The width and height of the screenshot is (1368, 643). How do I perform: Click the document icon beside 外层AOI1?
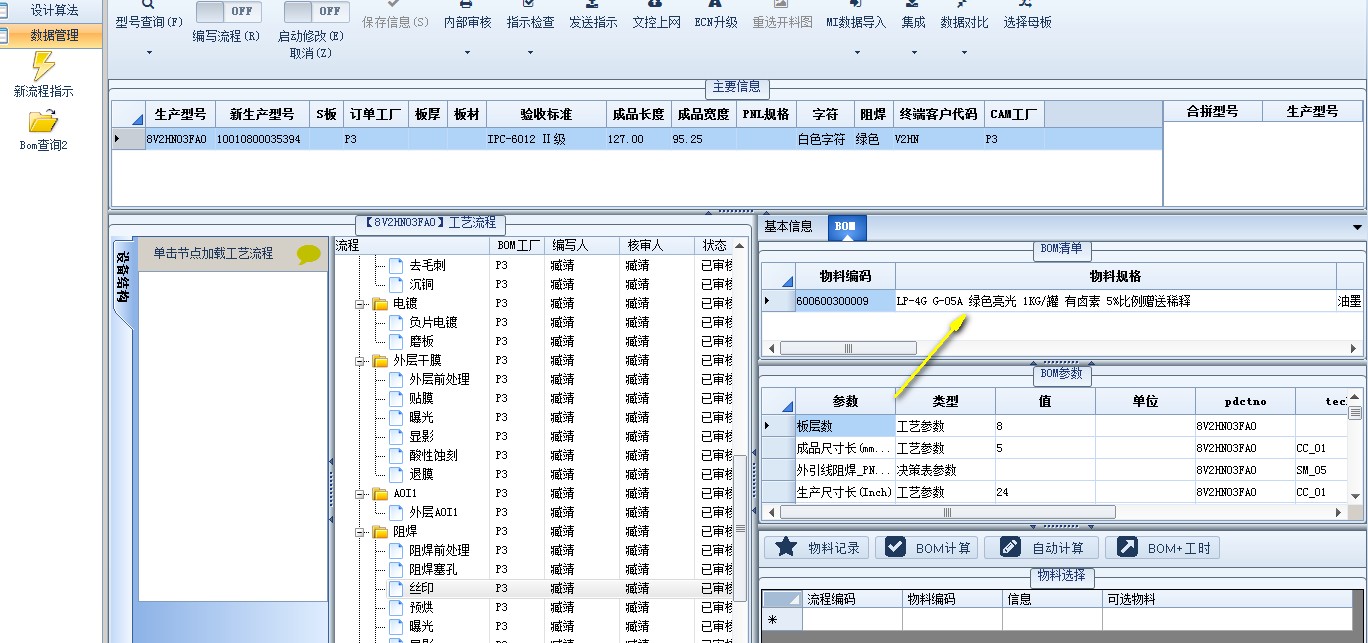396,512
